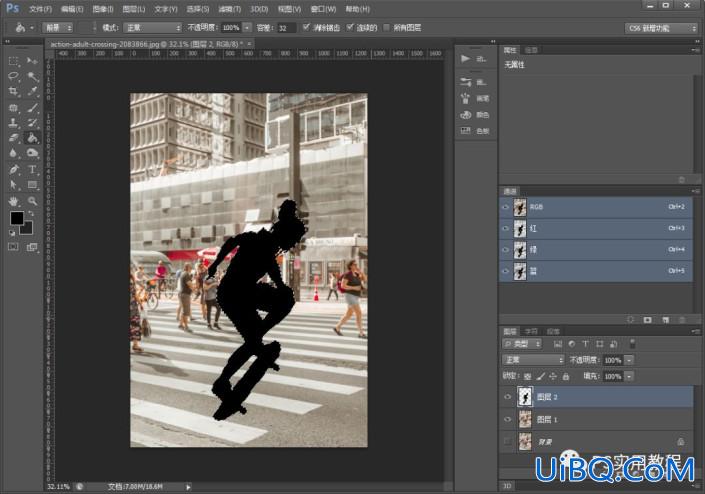Open the layer fill arrow
Viewport: 705px width, 494px height.
click(629, 376)
